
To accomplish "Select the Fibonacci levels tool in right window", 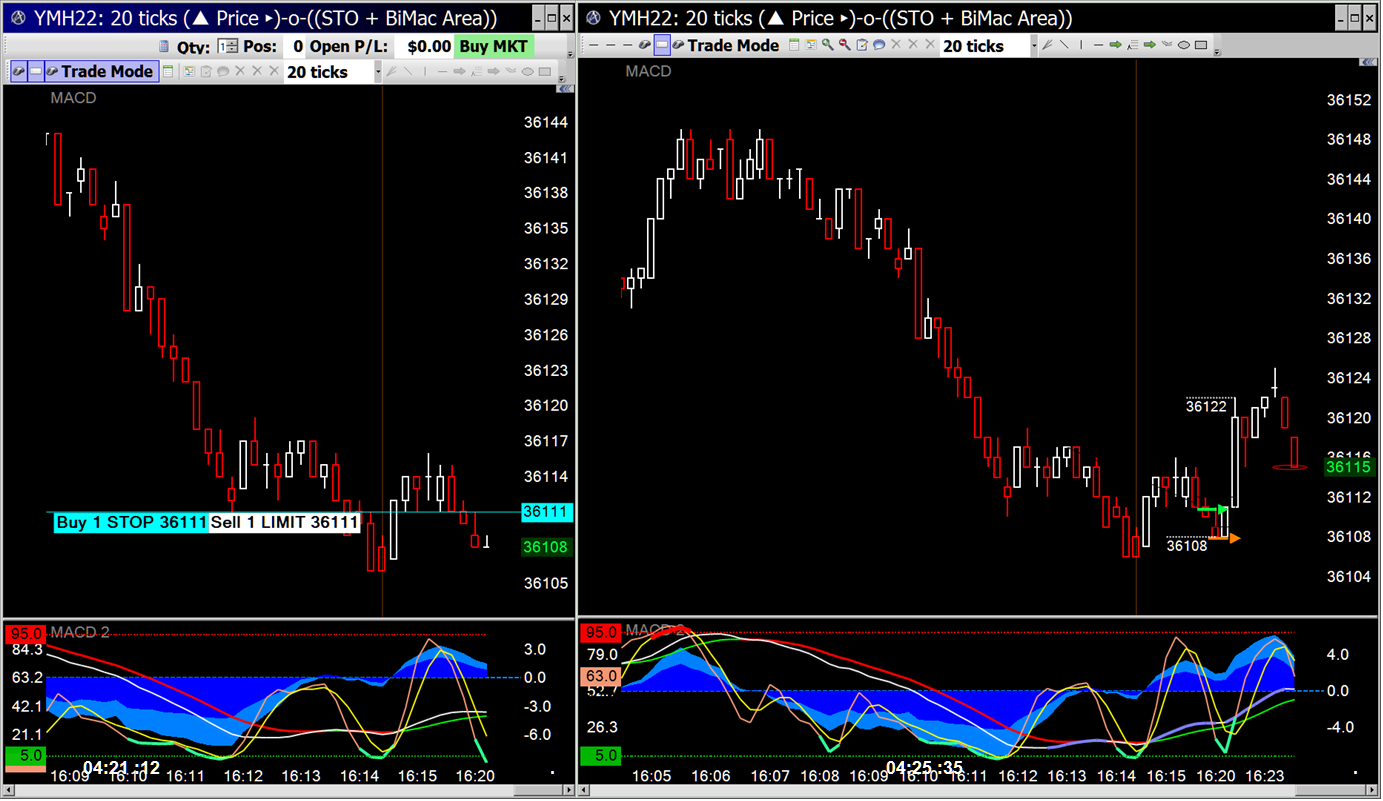I will pos(1132,45).
